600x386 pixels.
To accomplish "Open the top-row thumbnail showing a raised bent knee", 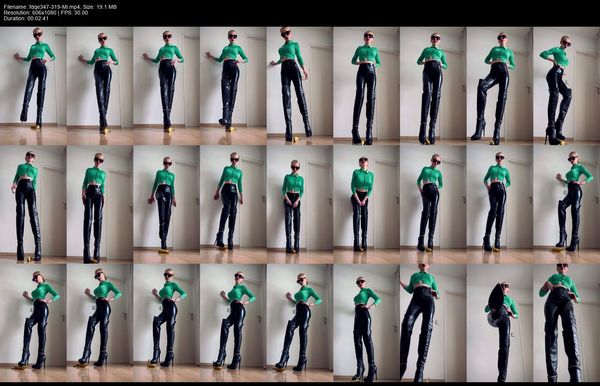I will click(500, 86).
